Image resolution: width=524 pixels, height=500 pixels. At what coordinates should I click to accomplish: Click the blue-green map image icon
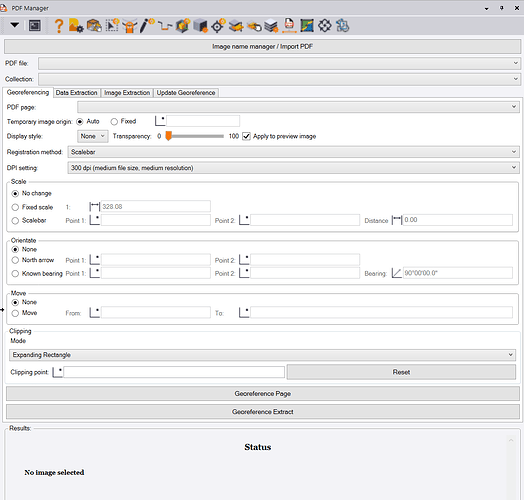[x=307, y=26]
